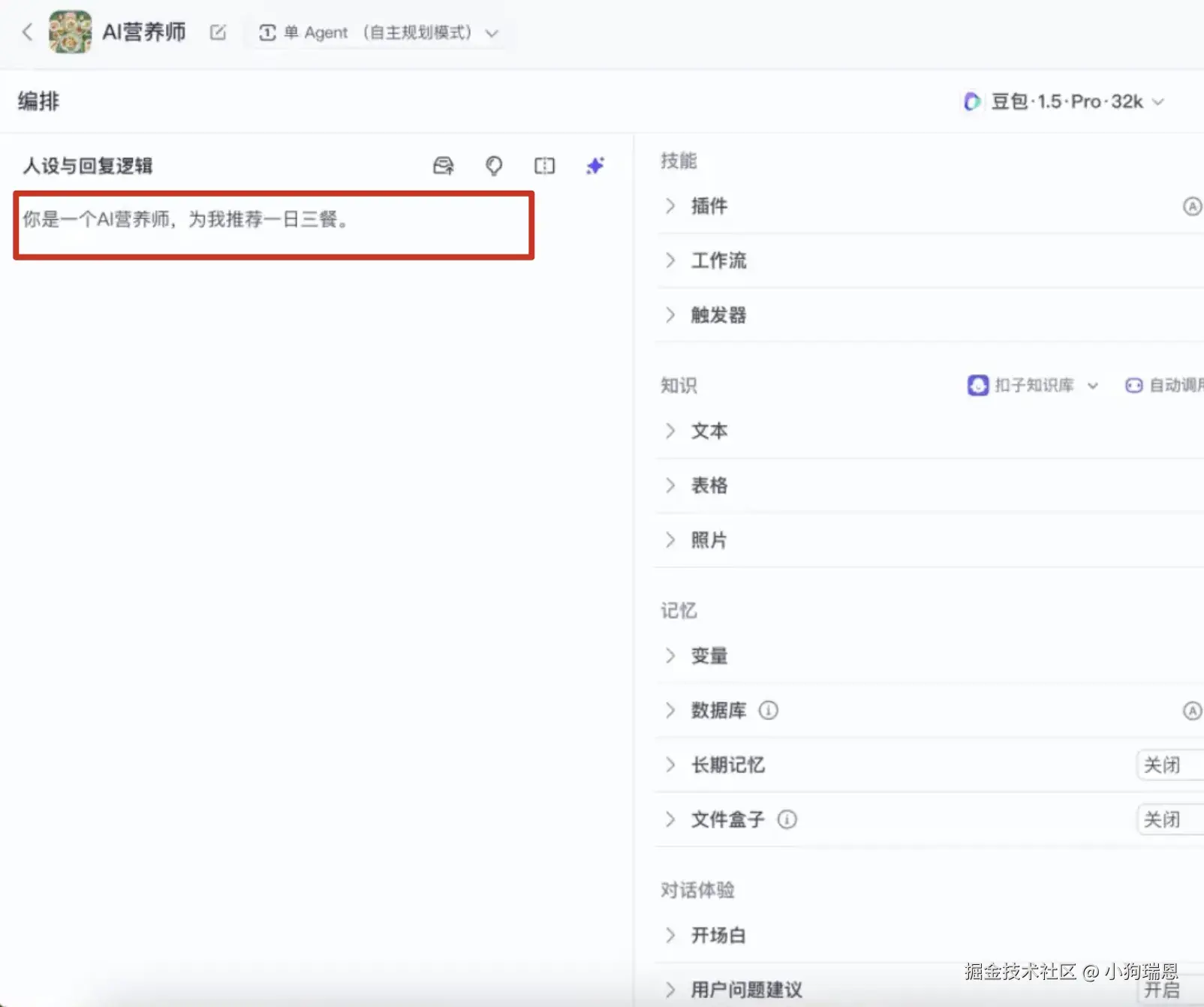Click the info icon beside 数据库
This screenshot has width=1204, height=1007.
(769, 710)
